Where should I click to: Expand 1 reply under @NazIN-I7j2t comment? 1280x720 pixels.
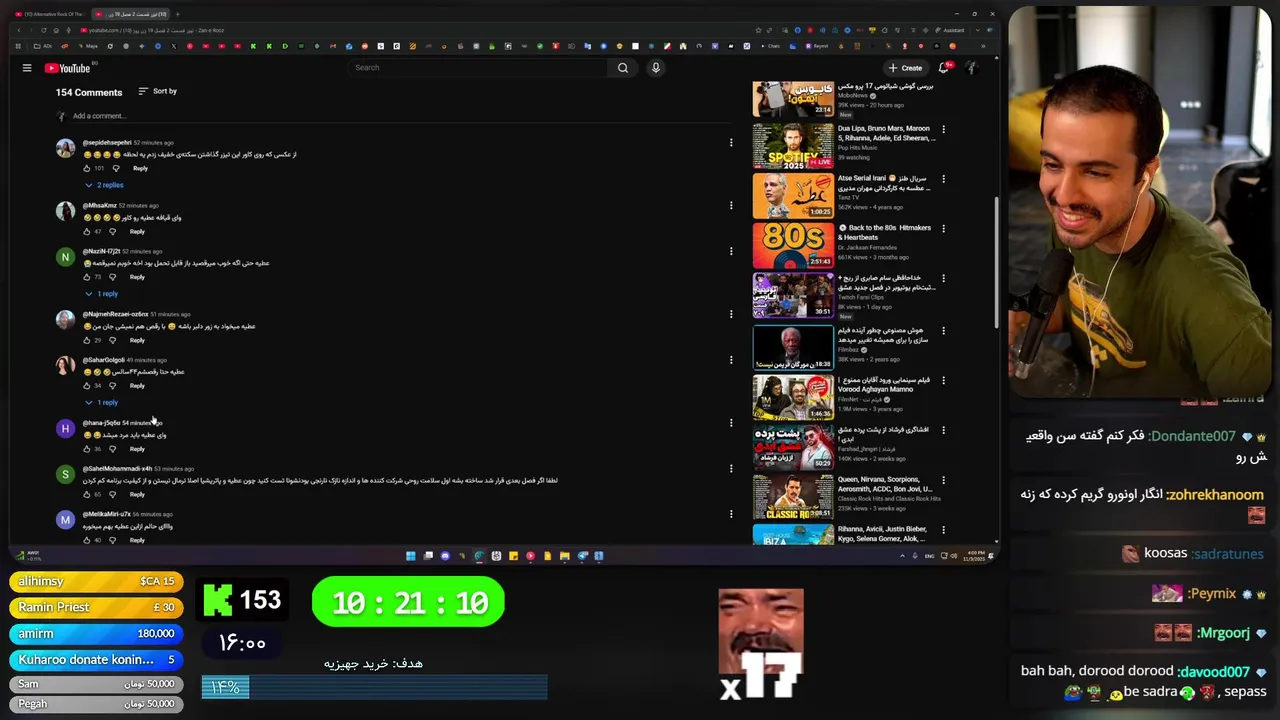(101, 294)
